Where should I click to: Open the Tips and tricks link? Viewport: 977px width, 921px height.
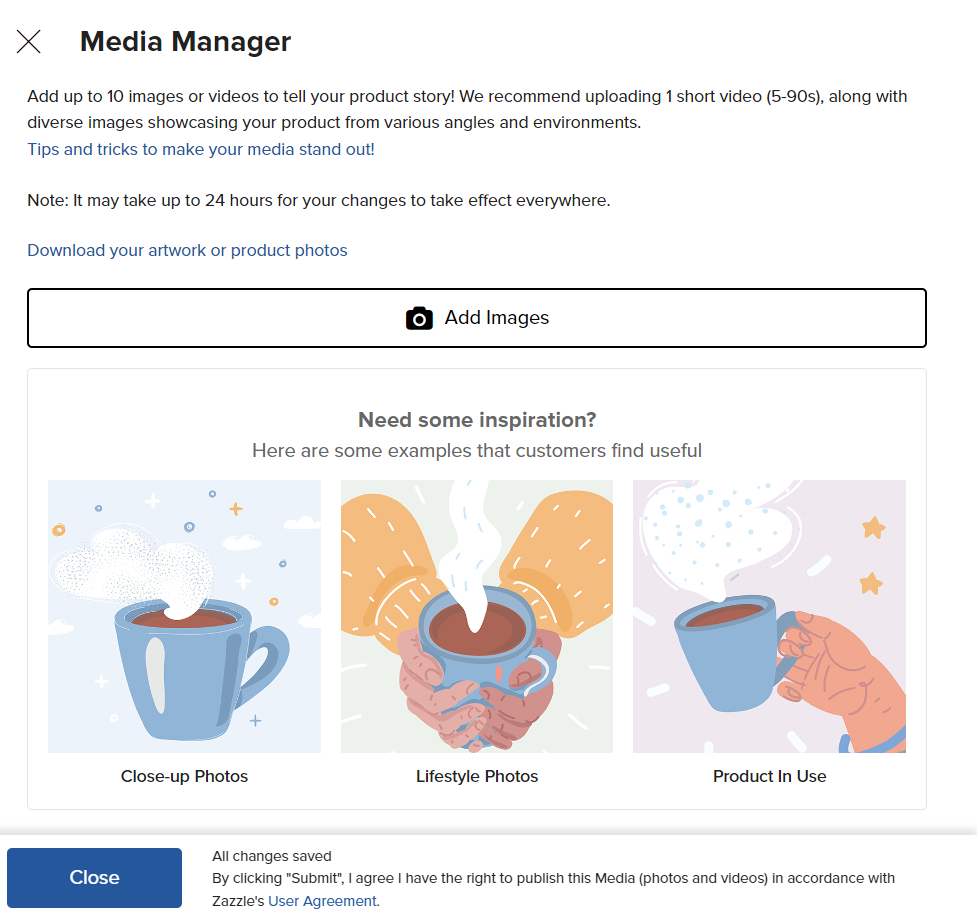click(x=201, y=150)
